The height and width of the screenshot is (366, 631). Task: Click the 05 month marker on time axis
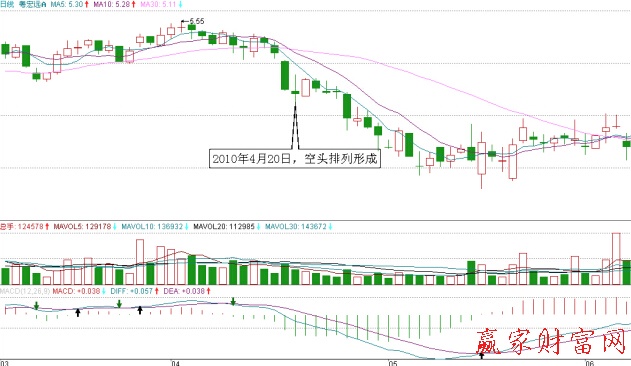(x=393, y=363)
